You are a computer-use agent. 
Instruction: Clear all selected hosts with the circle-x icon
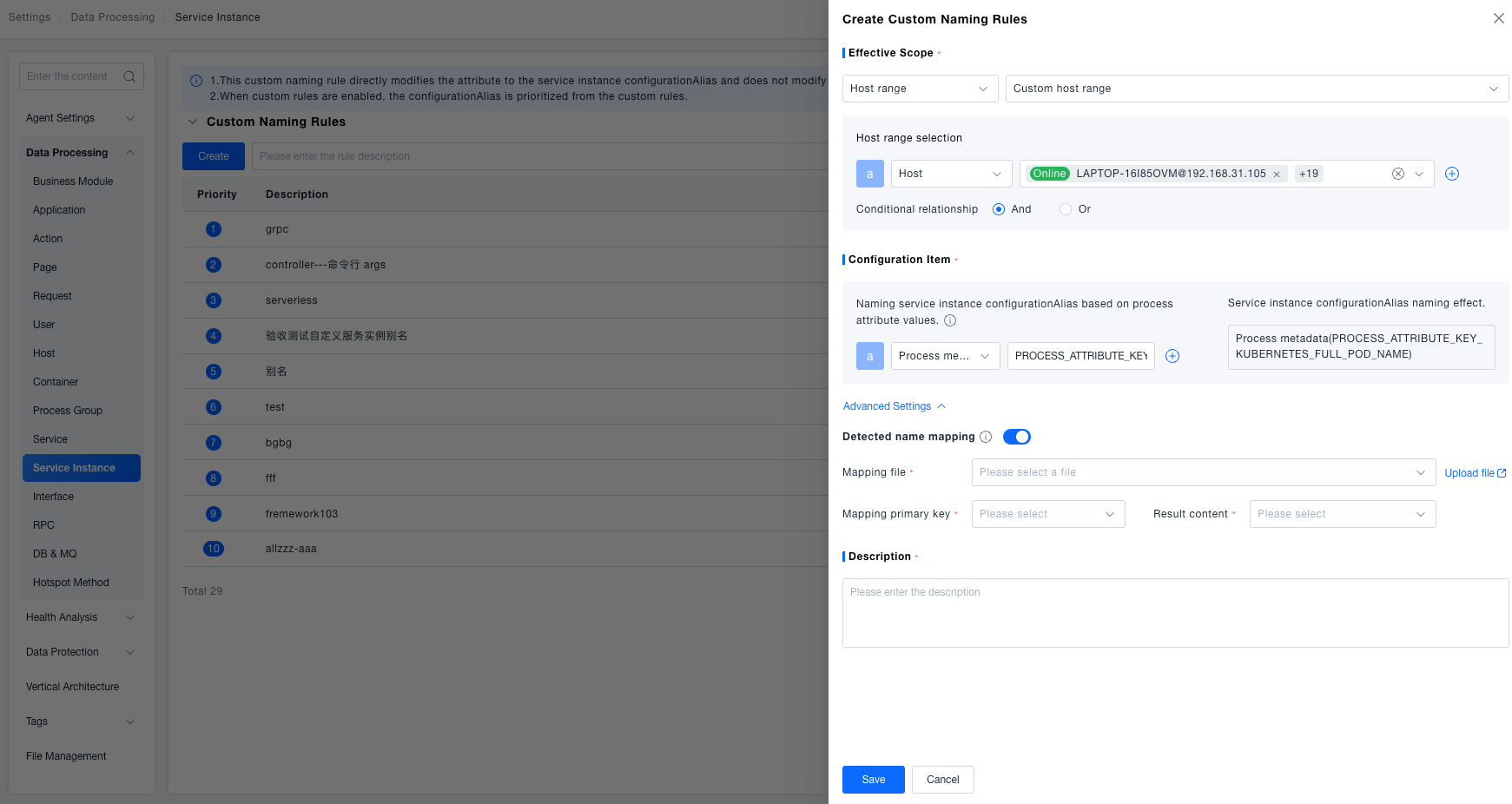pos(1398,174)
